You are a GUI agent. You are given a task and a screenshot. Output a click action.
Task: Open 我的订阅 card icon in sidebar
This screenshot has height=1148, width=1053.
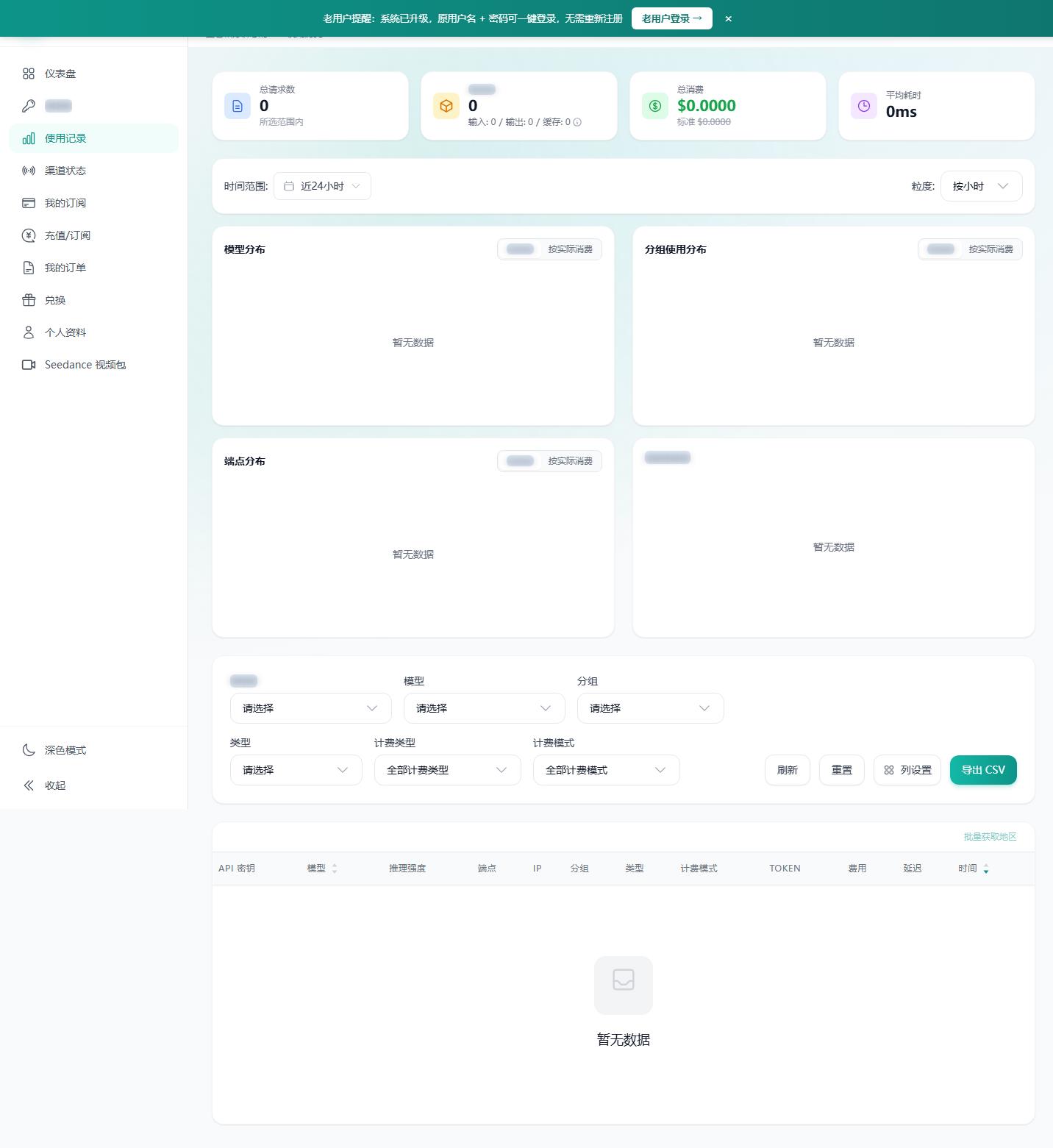coord(29,203)
